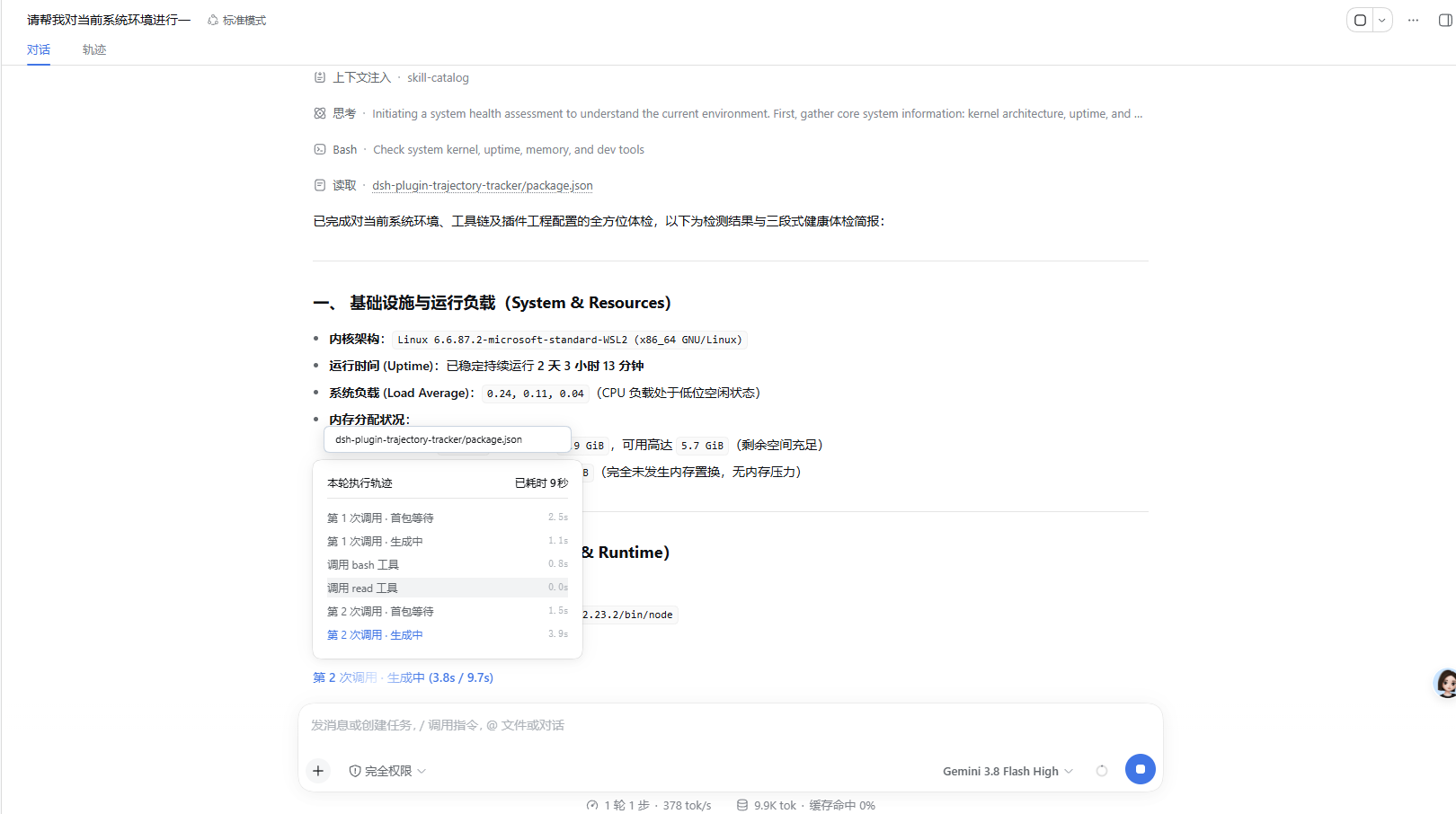Click the 读取 file icon
The height and width of the screenshot is (814, 1456).
(x=319, y=185)
